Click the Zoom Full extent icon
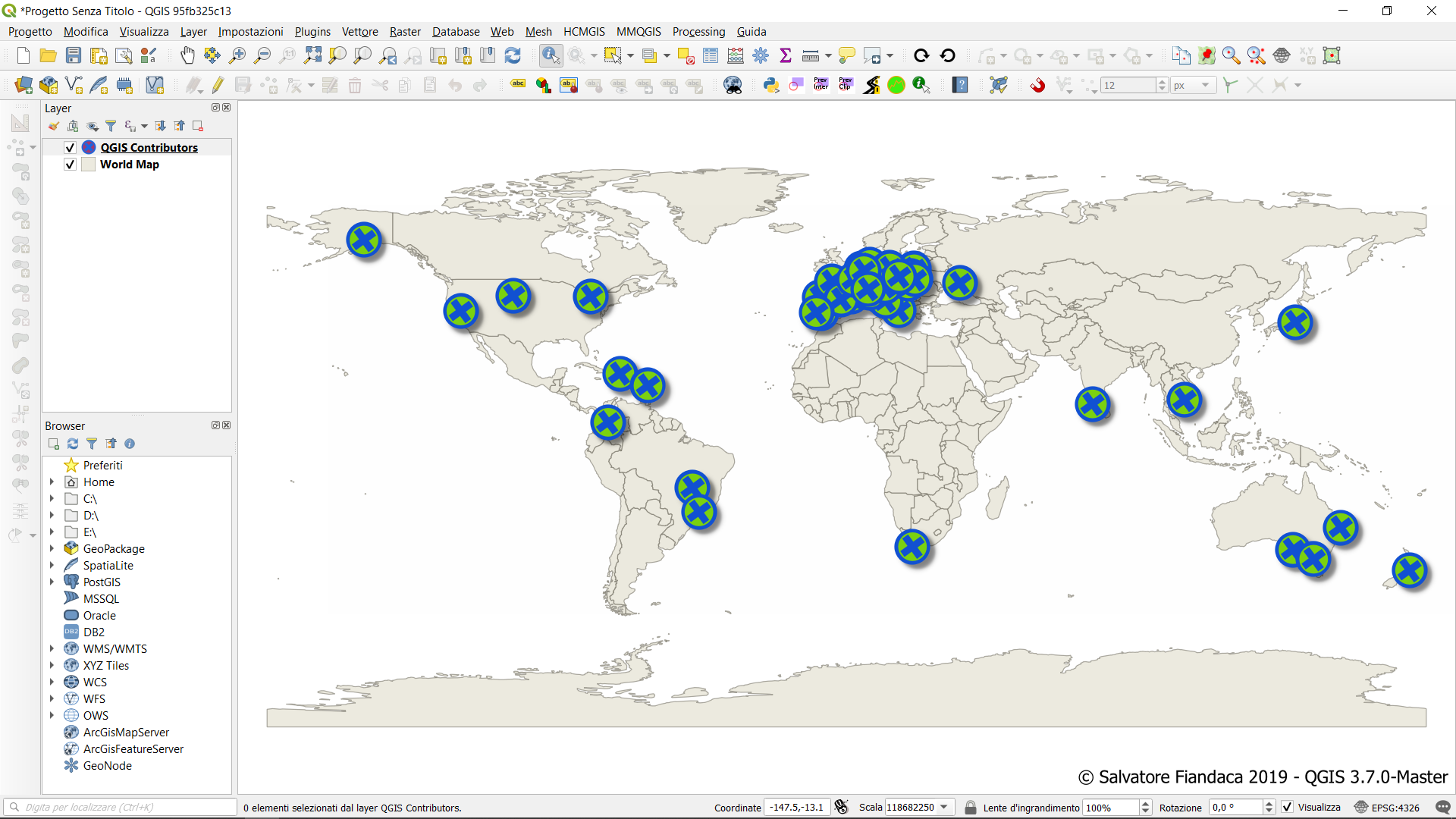Viewport: 1456px width, 819px height. (312, 55)
